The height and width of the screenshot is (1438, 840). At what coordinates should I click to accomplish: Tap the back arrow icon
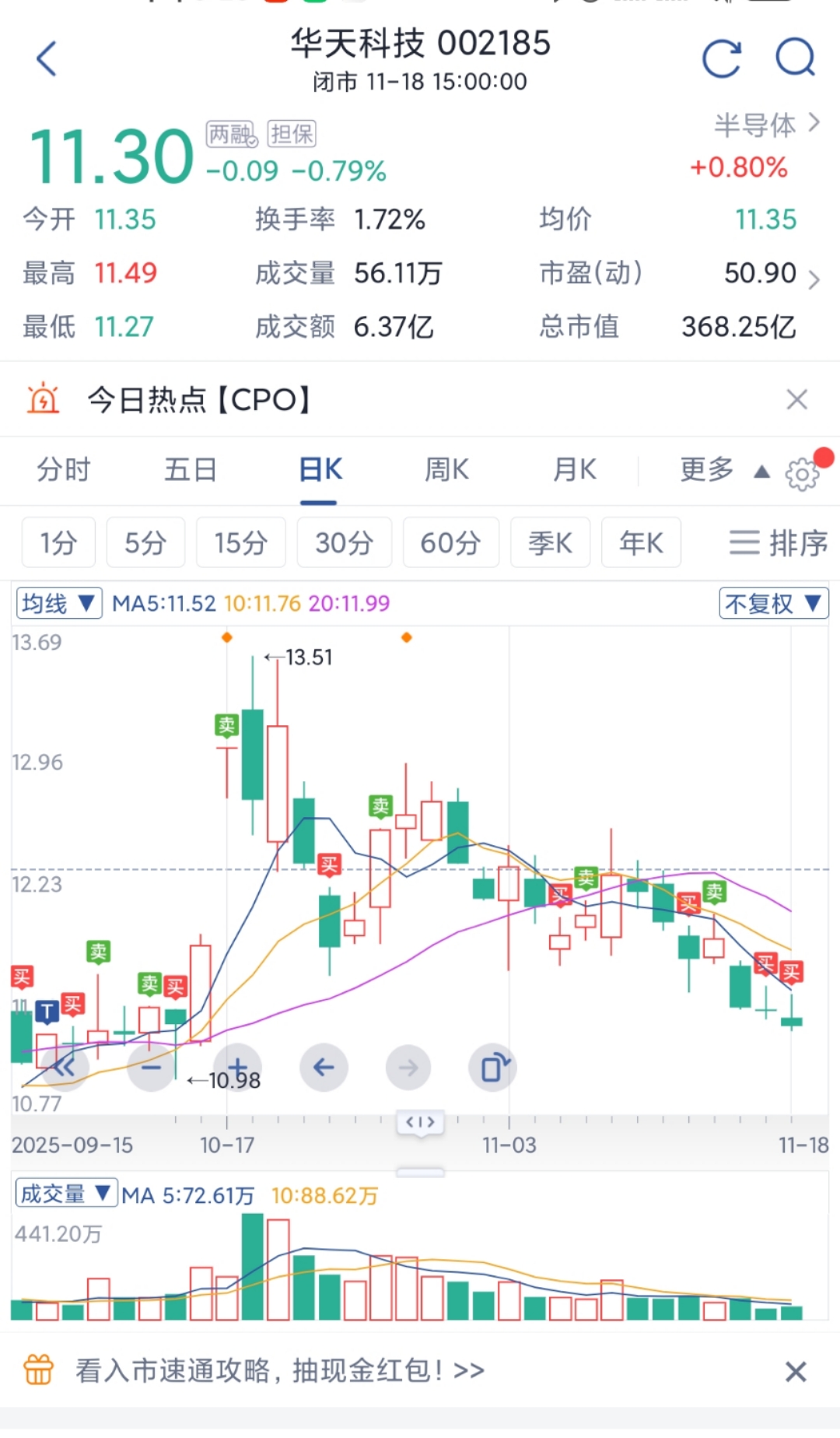pyautogui.click(x=47, y=59)
